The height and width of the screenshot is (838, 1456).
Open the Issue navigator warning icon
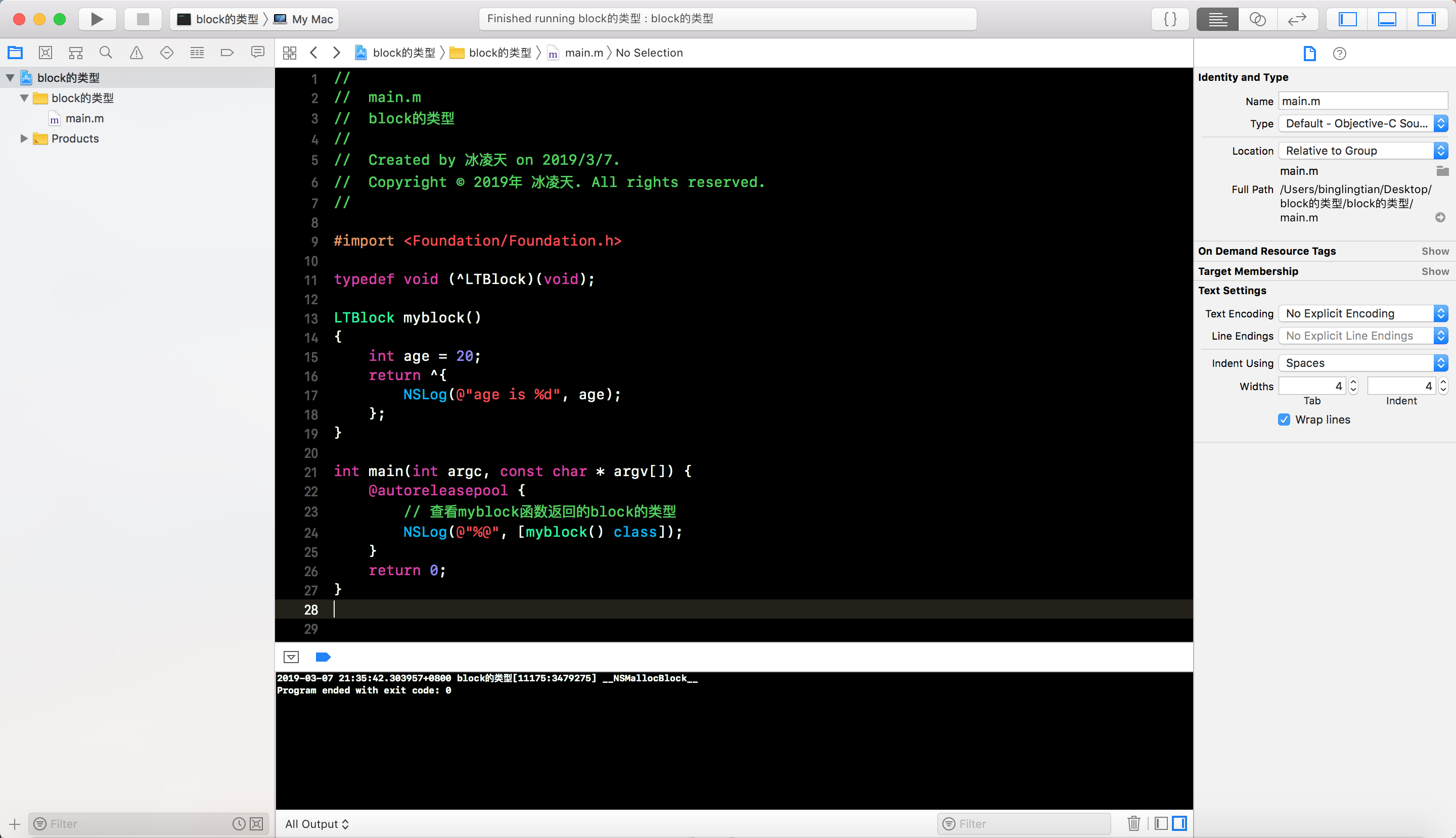click(x=136, y=53)
